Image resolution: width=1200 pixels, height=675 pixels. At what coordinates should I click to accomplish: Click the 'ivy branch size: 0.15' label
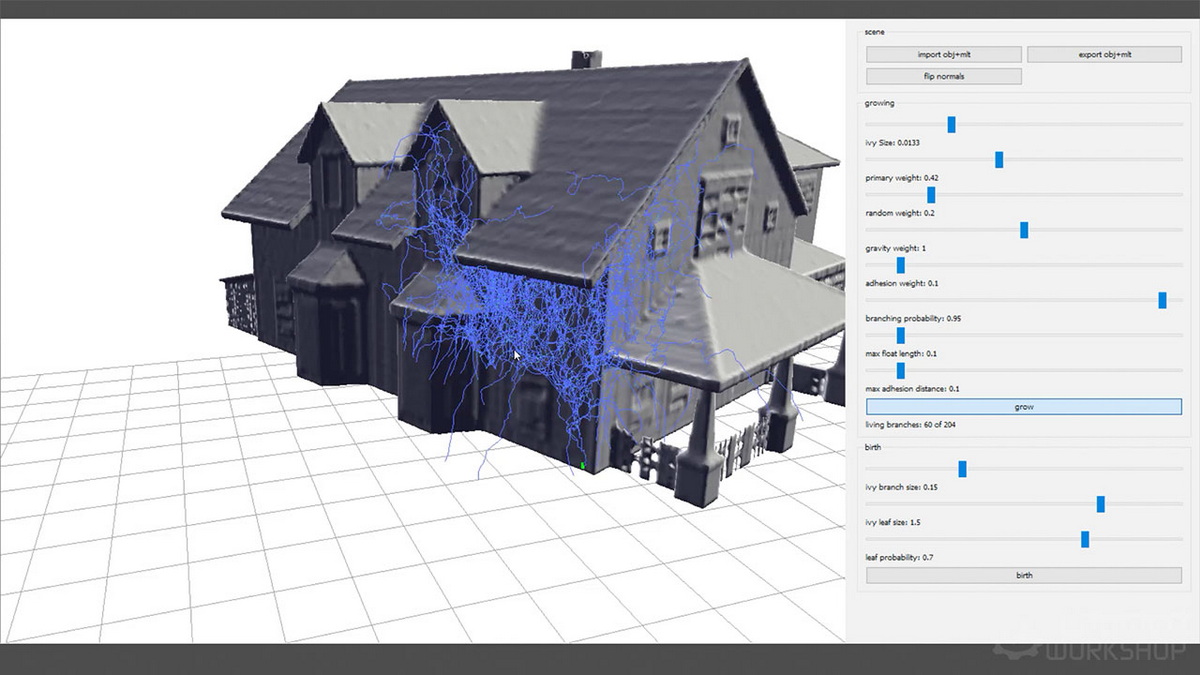click(901, 487)
